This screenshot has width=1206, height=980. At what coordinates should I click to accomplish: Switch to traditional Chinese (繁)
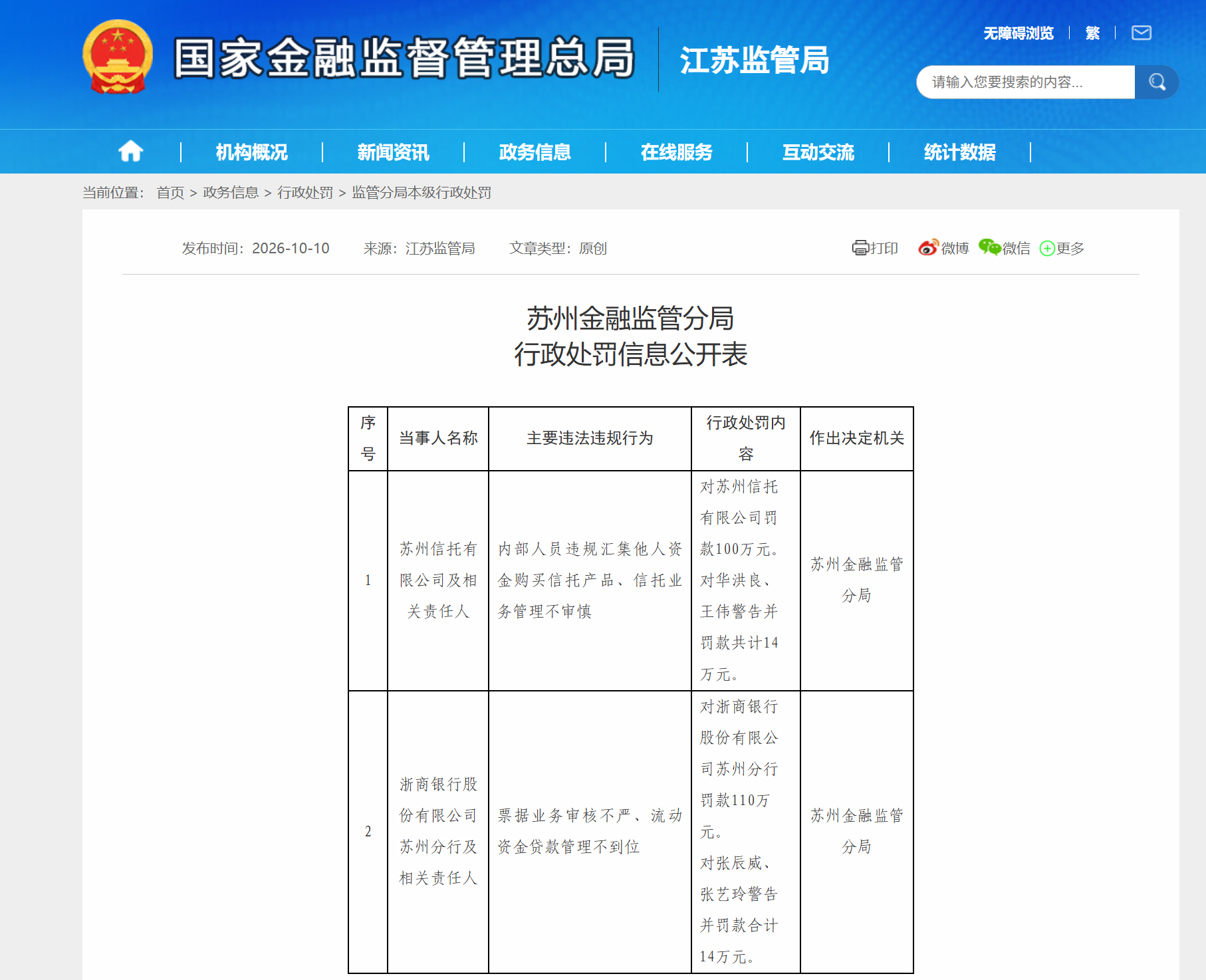click(x=1092, y=33)
